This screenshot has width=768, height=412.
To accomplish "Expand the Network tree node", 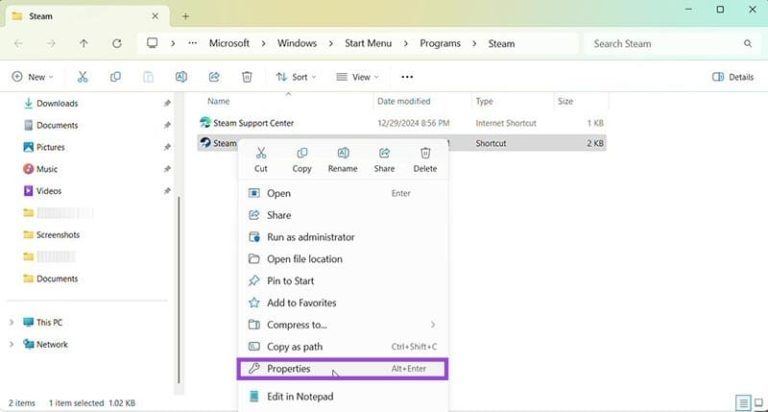I will click(12, 345).
